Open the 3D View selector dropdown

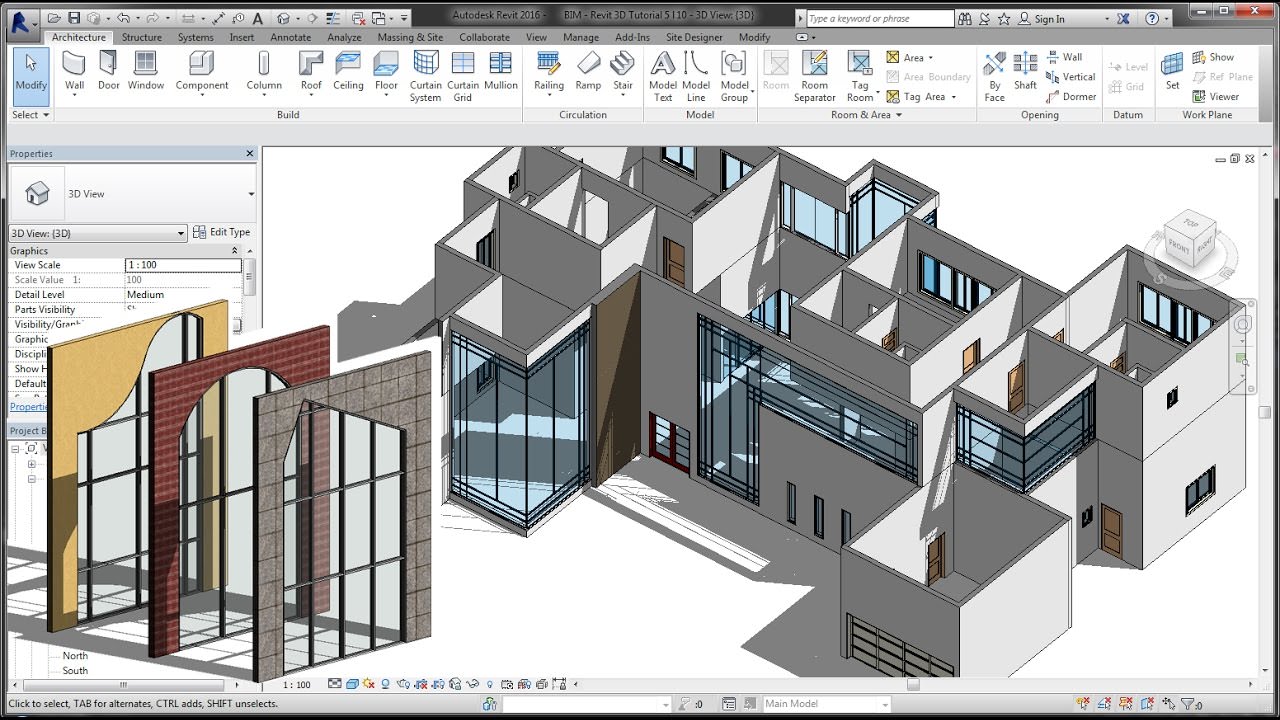click(97, 233)
